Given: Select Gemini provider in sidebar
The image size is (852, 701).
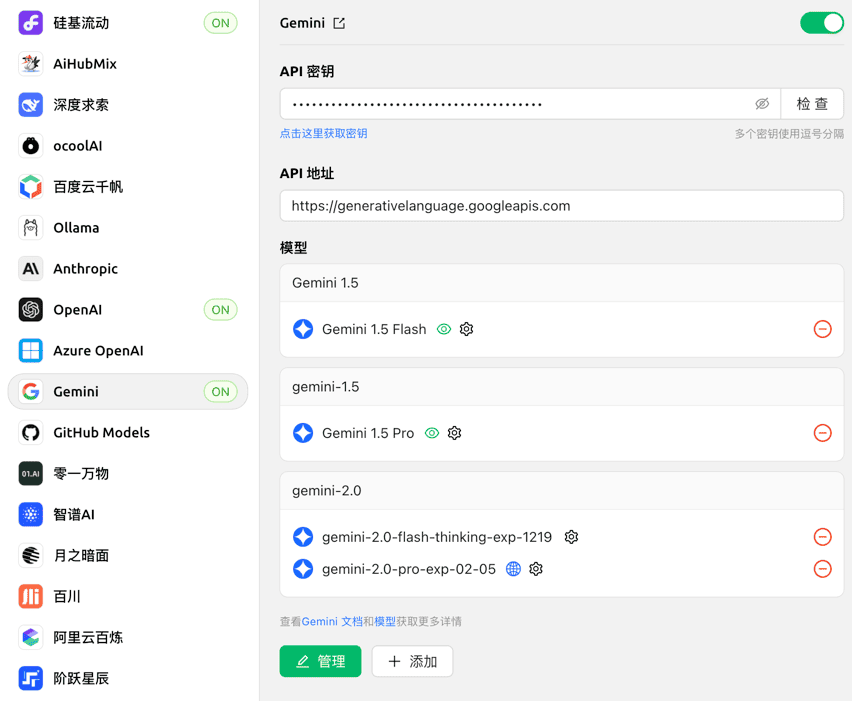Looking at the screenshot, I should (128, 392).
